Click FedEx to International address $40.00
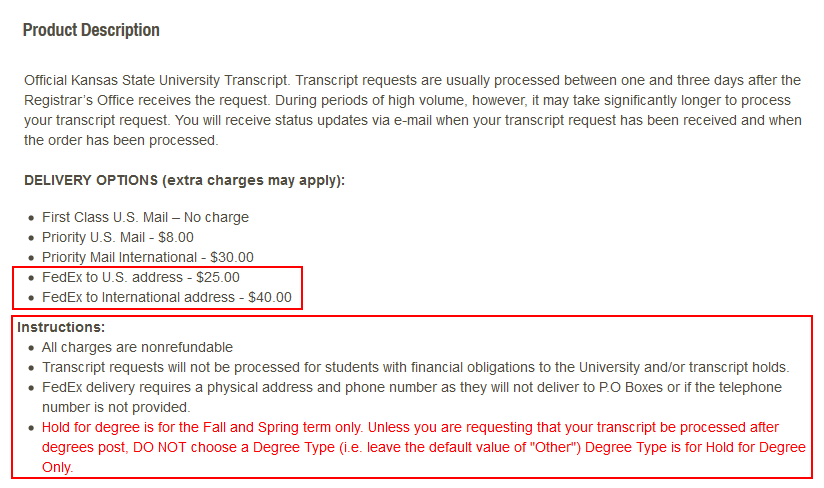 coord(167,297)
